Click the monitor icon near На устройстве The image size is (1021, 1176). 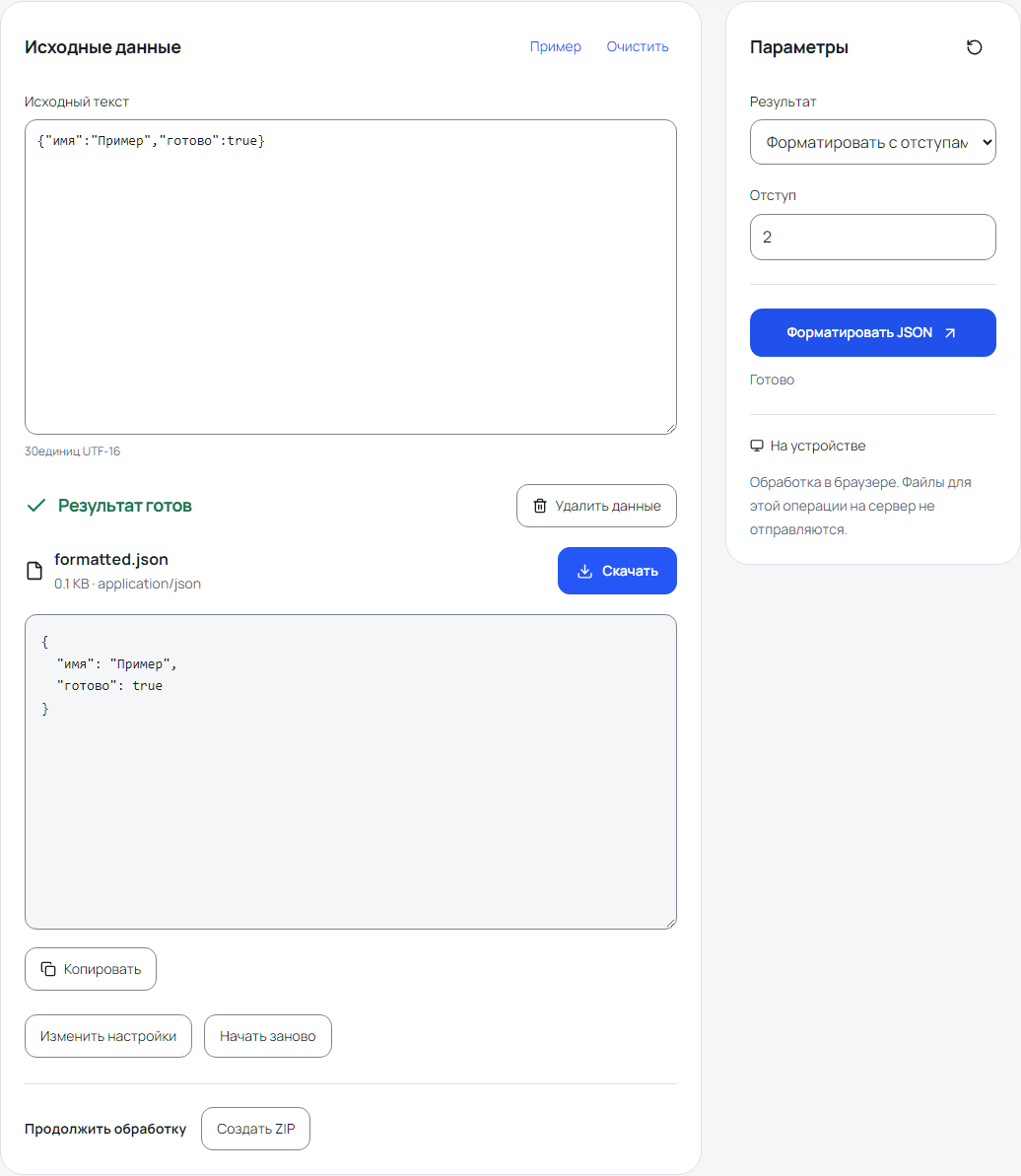point(756,447)
